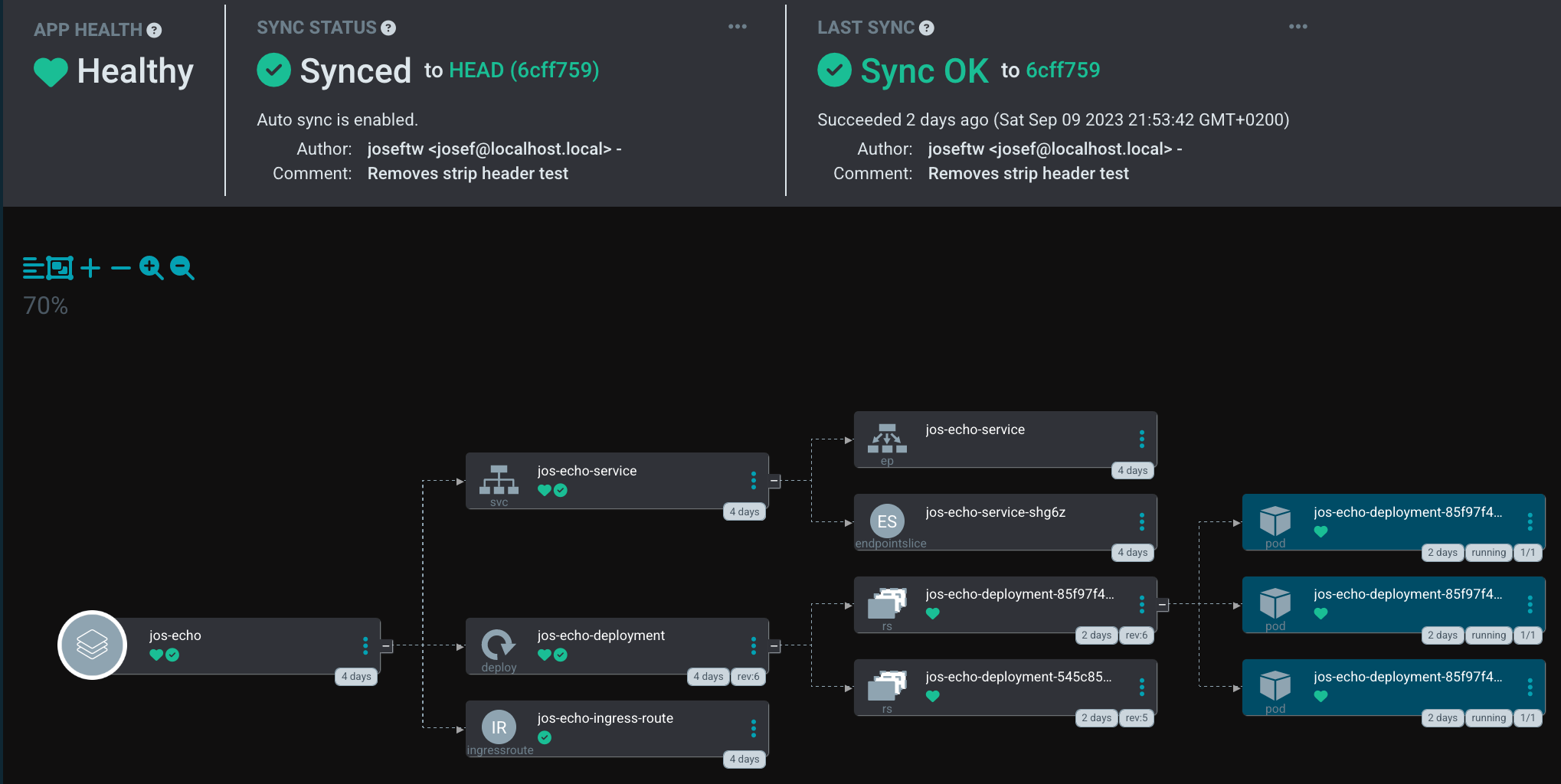Click the jos-echo-service ep endpoint icon
The image size is (1561, 784).
(887, 438)
